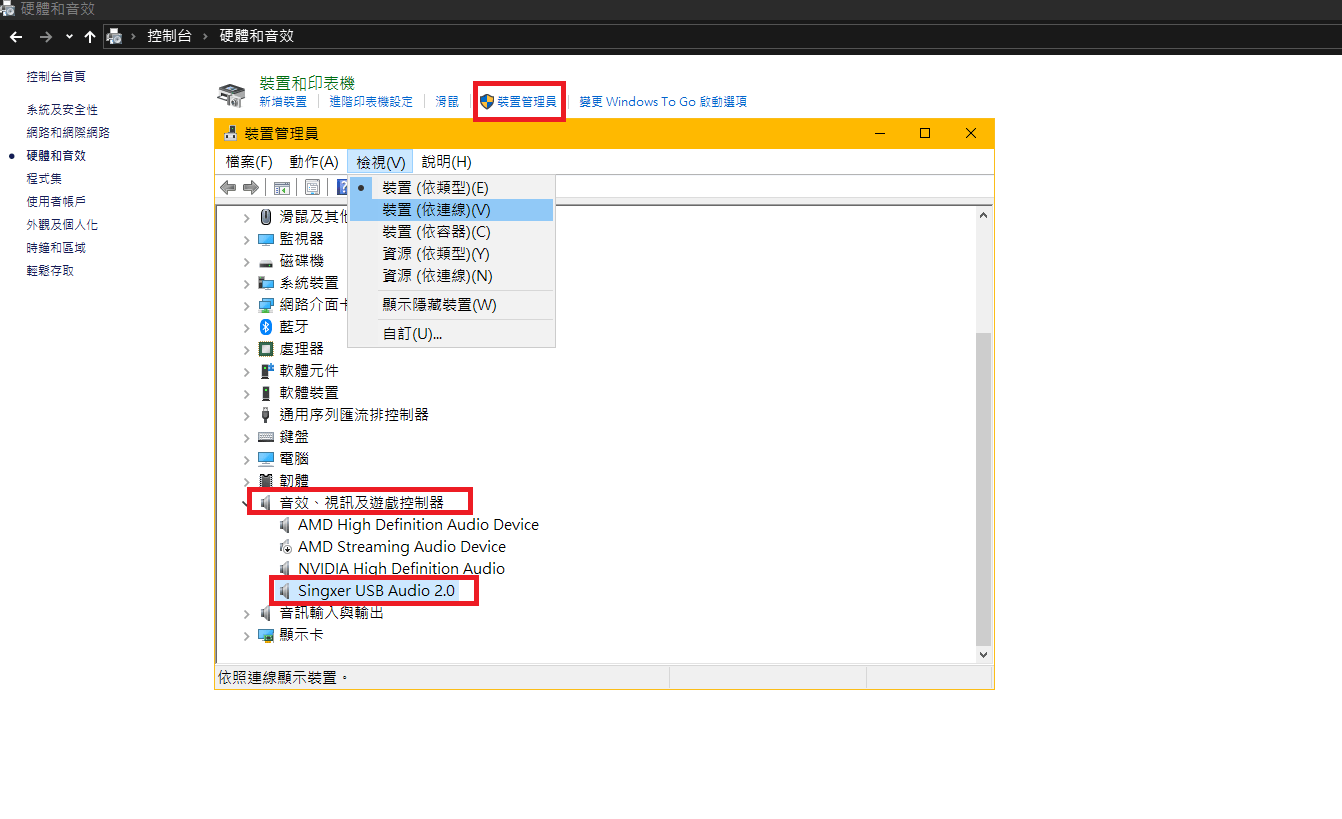Click the 顯示卡 display adapter icon
Screen dimensions: 1342x819
tap(266, 635)
